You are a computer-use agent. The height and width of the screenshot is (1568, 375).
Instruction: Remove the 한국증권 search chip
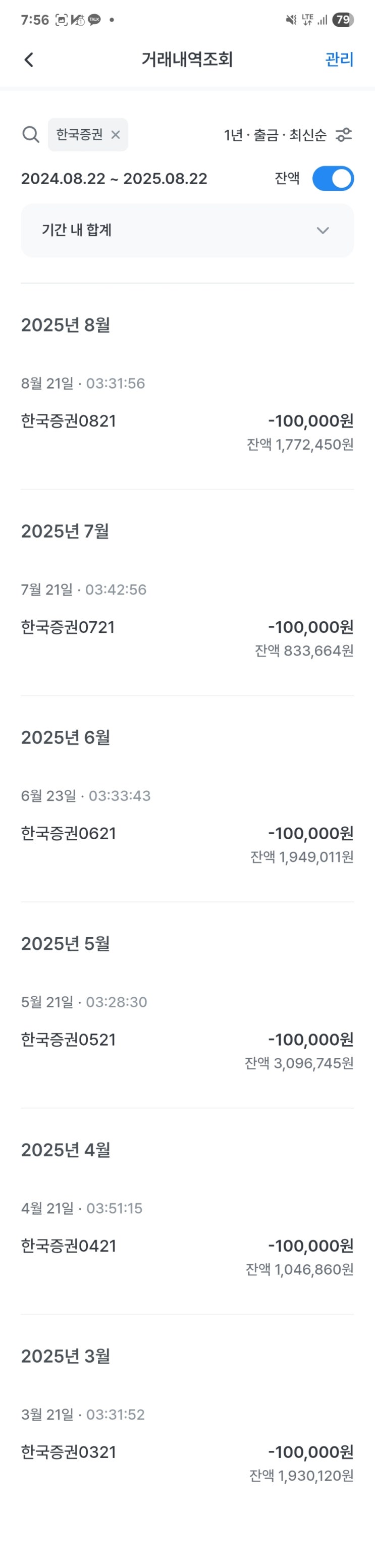coord(116,135)
